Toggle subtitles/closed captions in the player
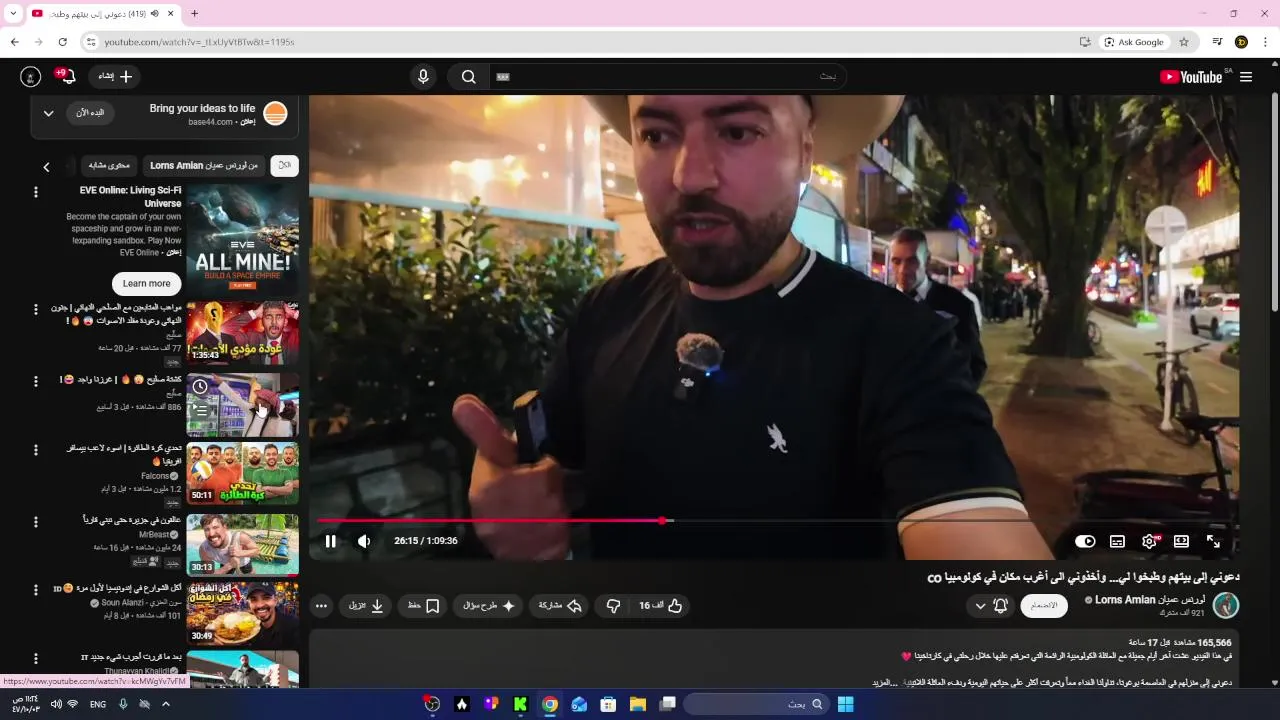The height and width of the screenshot is (720, 1280). pos(1117,541)
